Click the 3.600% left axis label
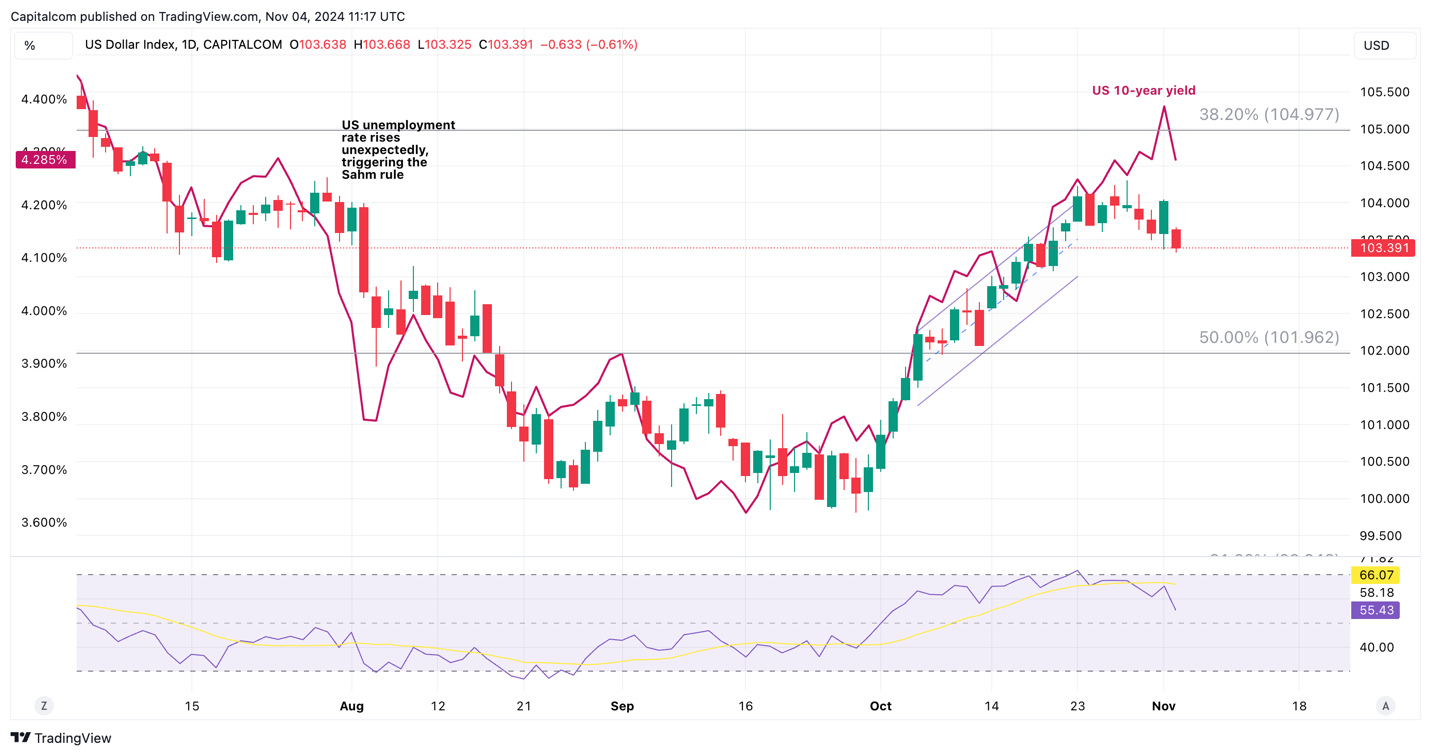 pos(44,523)
